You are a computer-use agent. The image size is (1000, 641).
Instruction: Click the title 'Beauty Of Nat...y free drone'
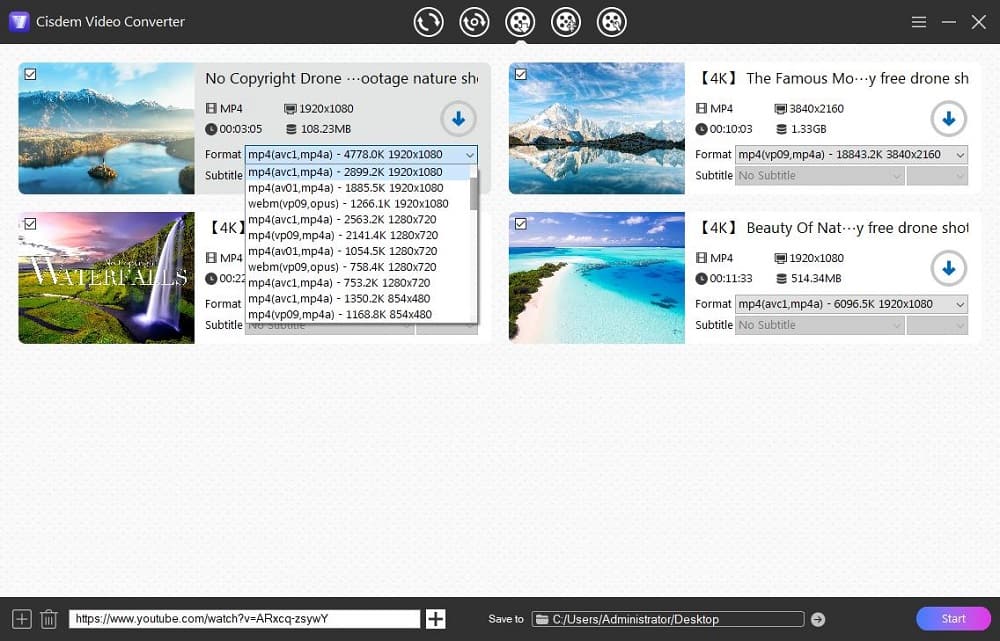tap(832, 228)
